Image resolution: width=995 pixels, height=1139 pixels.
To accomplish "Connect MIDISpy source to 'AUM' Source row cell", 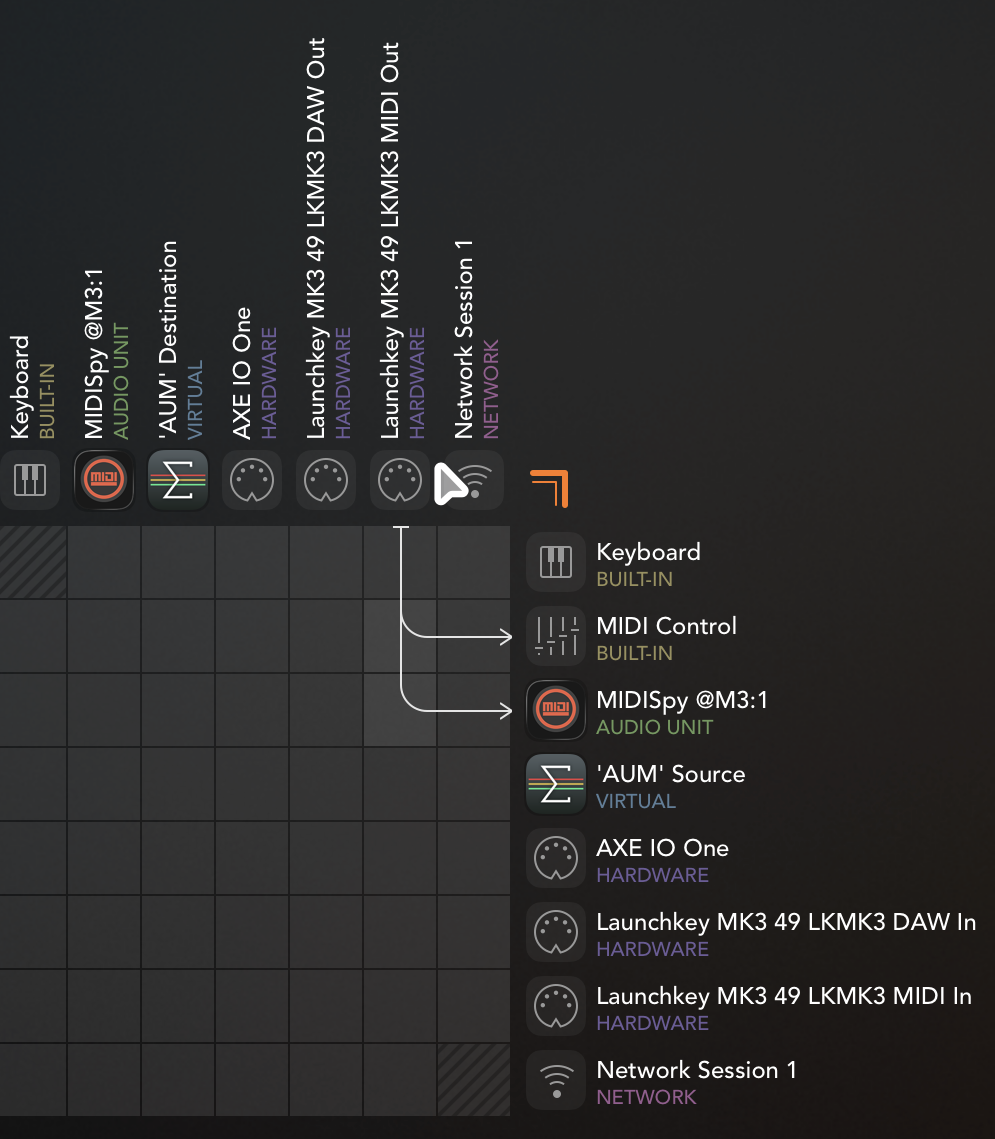I will 104,784.
